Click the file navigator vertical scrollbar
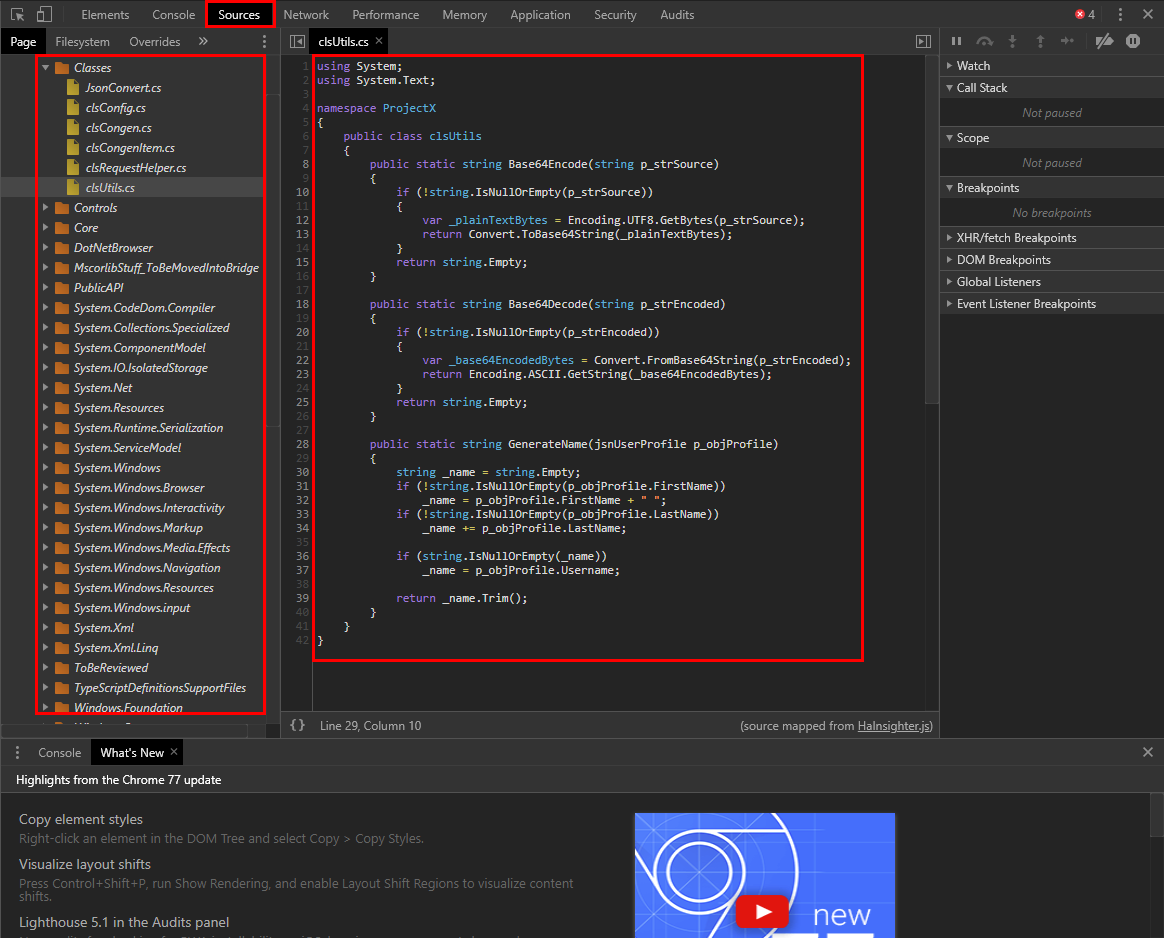This screenshot has height=938, width=1164. click(272, 260)
